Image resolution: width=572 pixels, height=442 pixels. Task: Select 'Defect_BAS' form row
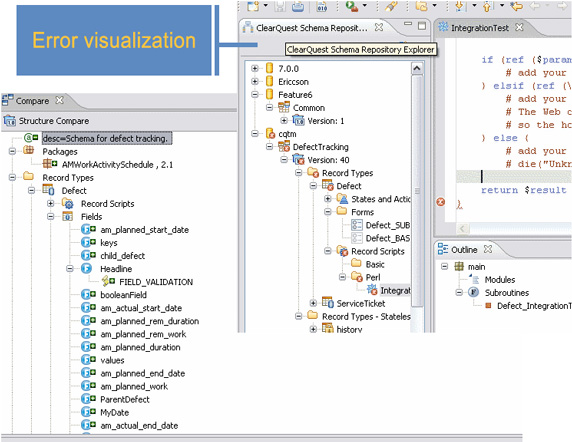coord(387,238)
